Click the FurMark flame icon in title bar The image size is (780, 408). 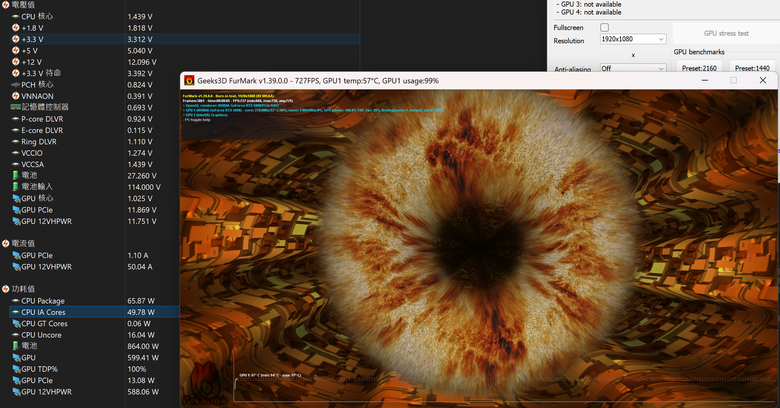click(x=189, y=80)
